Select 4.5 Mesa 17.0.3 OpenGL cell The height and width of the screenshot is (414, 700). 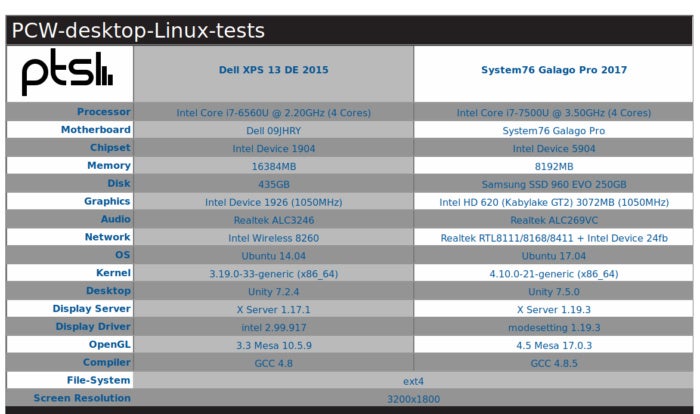(x=554, y=345)
